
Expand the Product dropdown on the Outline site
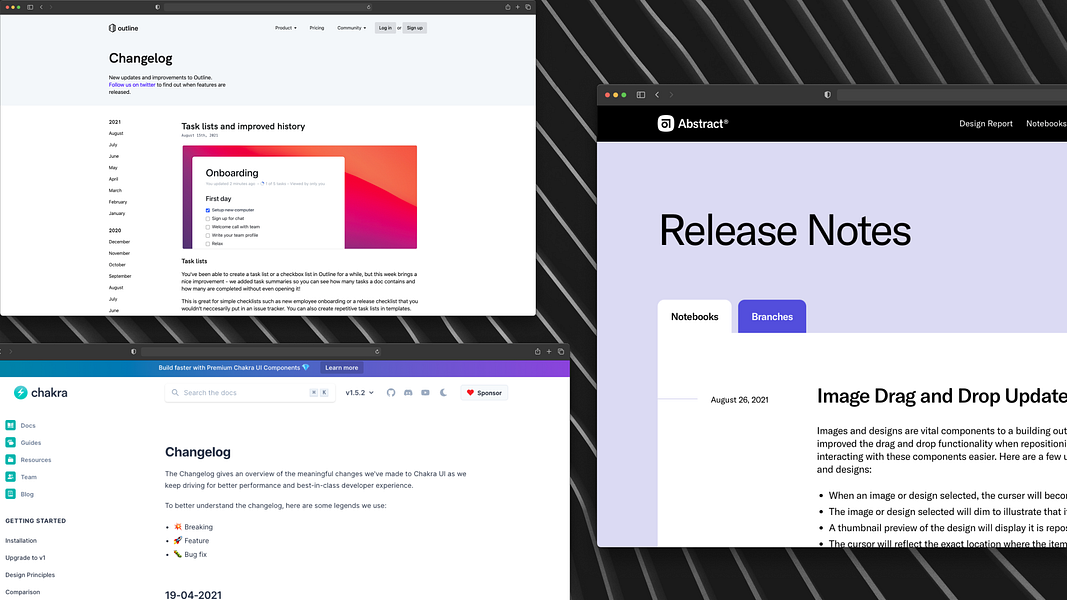coord(286,28)
